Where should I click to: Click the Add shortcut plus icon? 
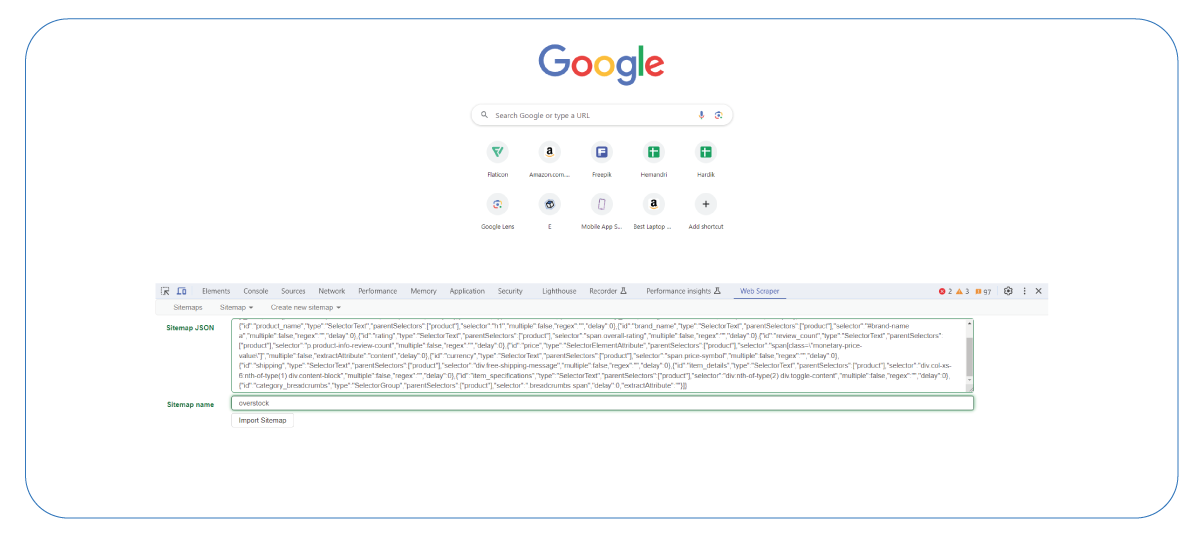tap(706, 204)
